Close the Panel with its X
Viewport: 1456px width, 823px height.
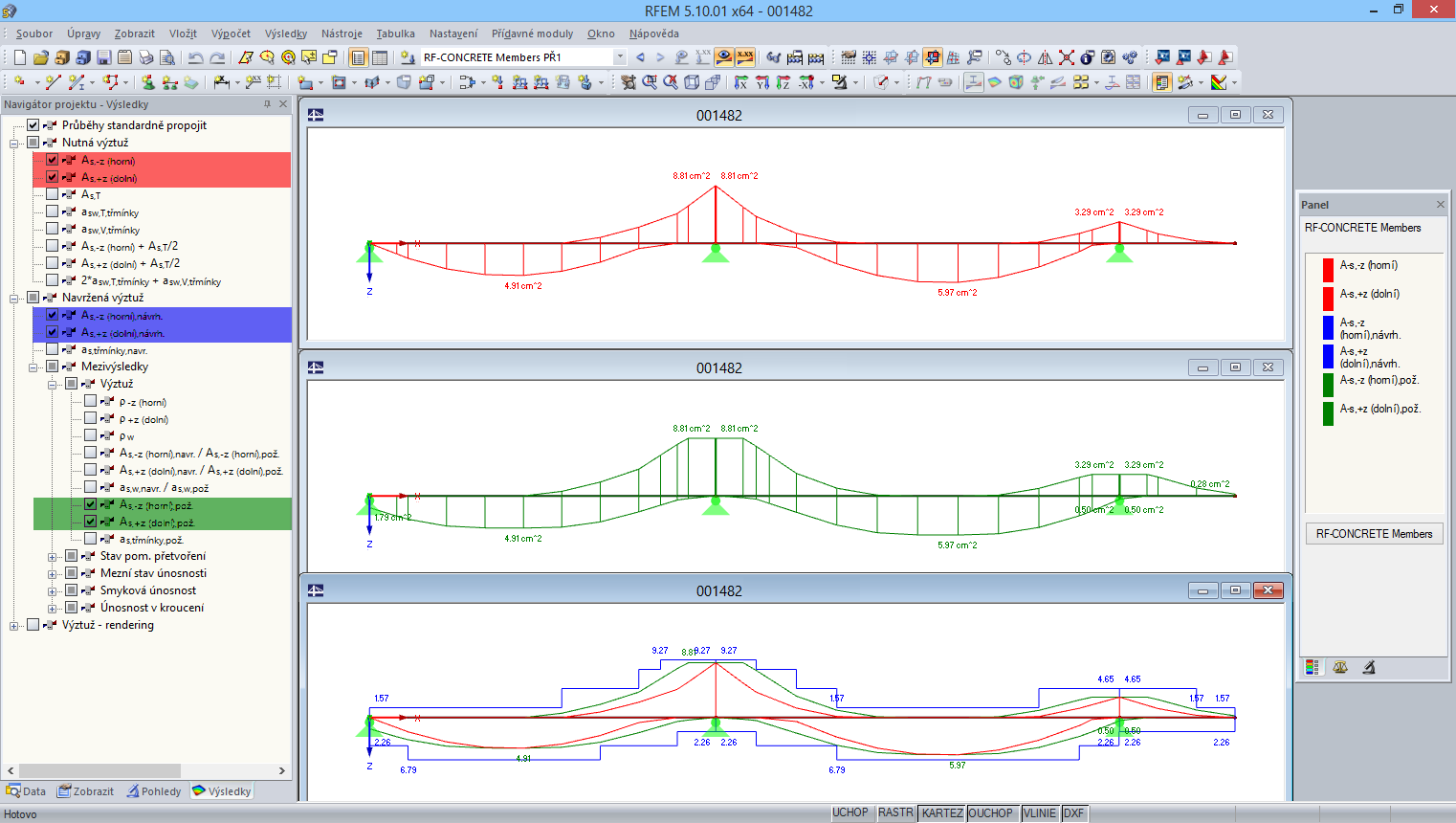tap(1441, 205)
